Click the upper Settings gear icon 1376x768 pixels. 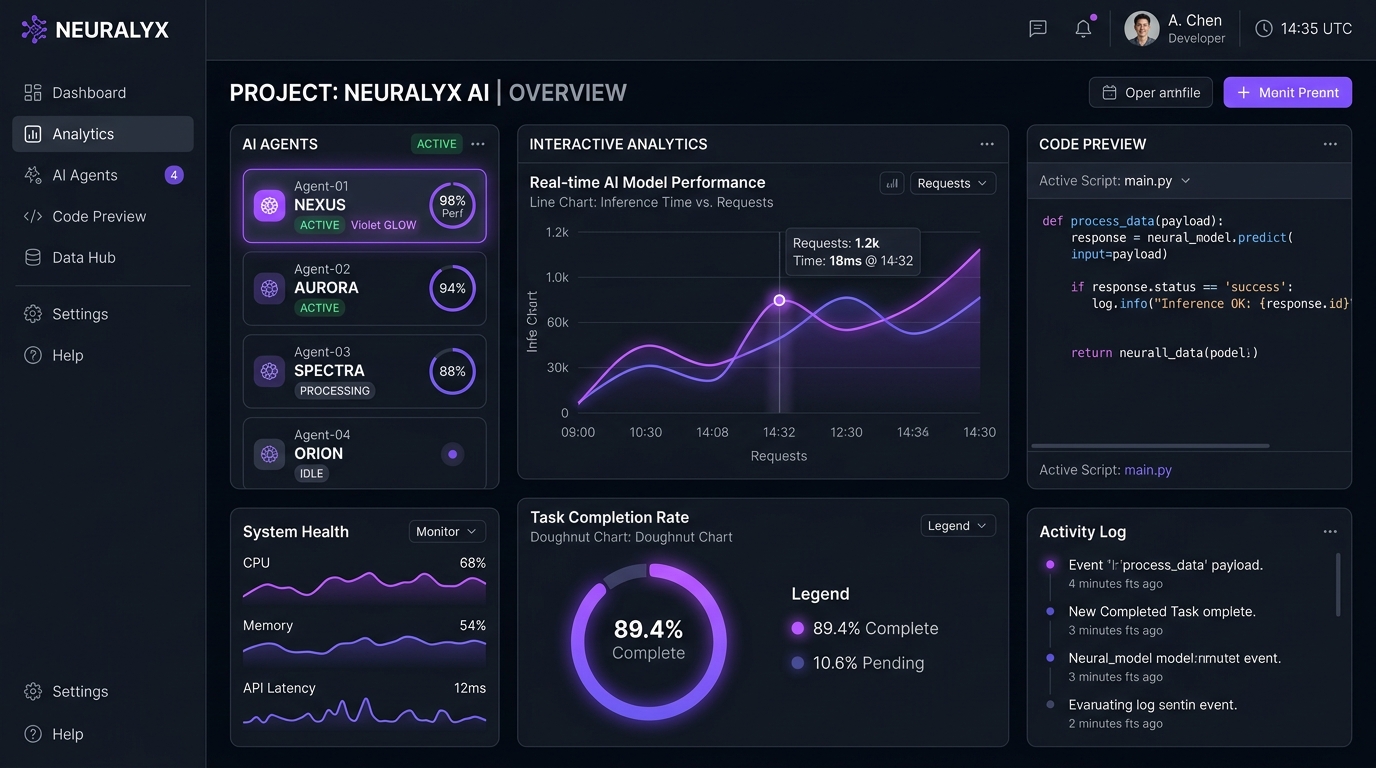pos(33,314)
